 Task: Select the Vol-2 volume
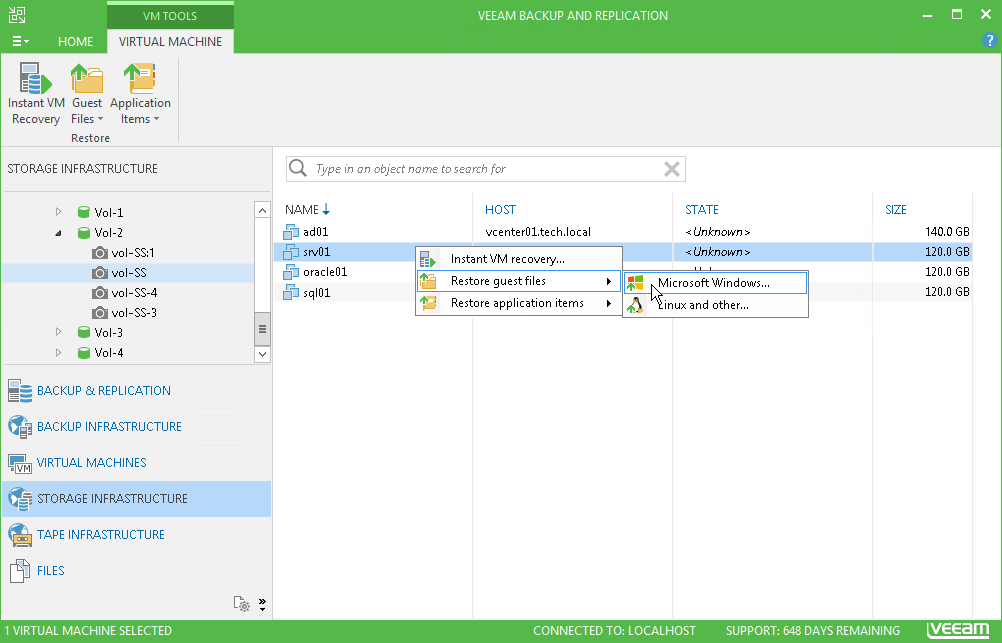100,233
